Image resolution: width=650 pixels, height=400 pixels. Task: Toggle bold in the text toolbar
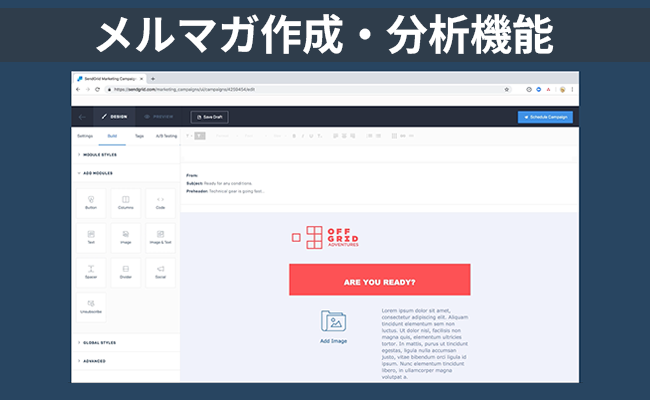[294, 136]
